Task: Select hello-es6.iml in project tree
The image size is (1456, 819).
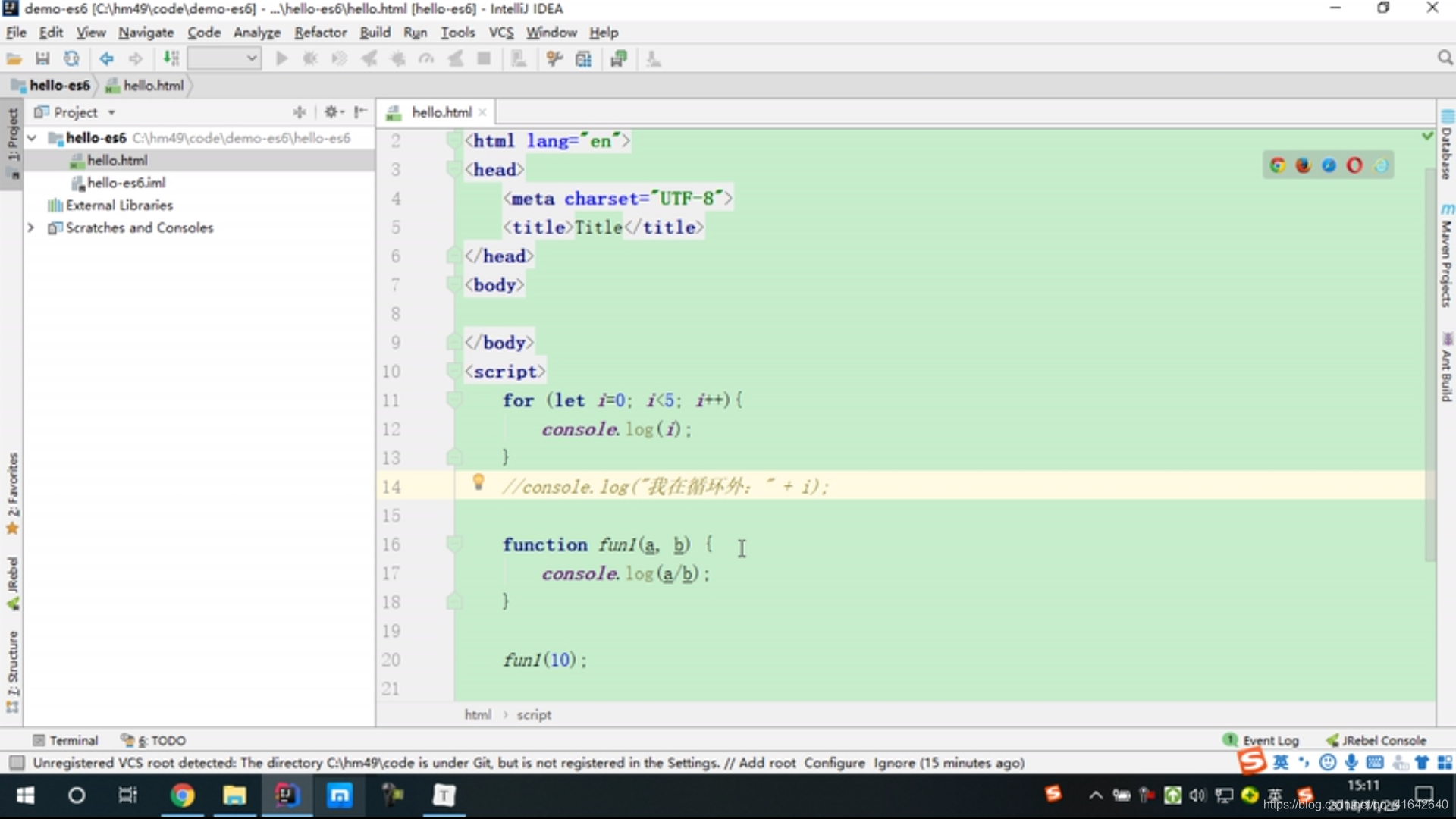Action: (126, 183)
